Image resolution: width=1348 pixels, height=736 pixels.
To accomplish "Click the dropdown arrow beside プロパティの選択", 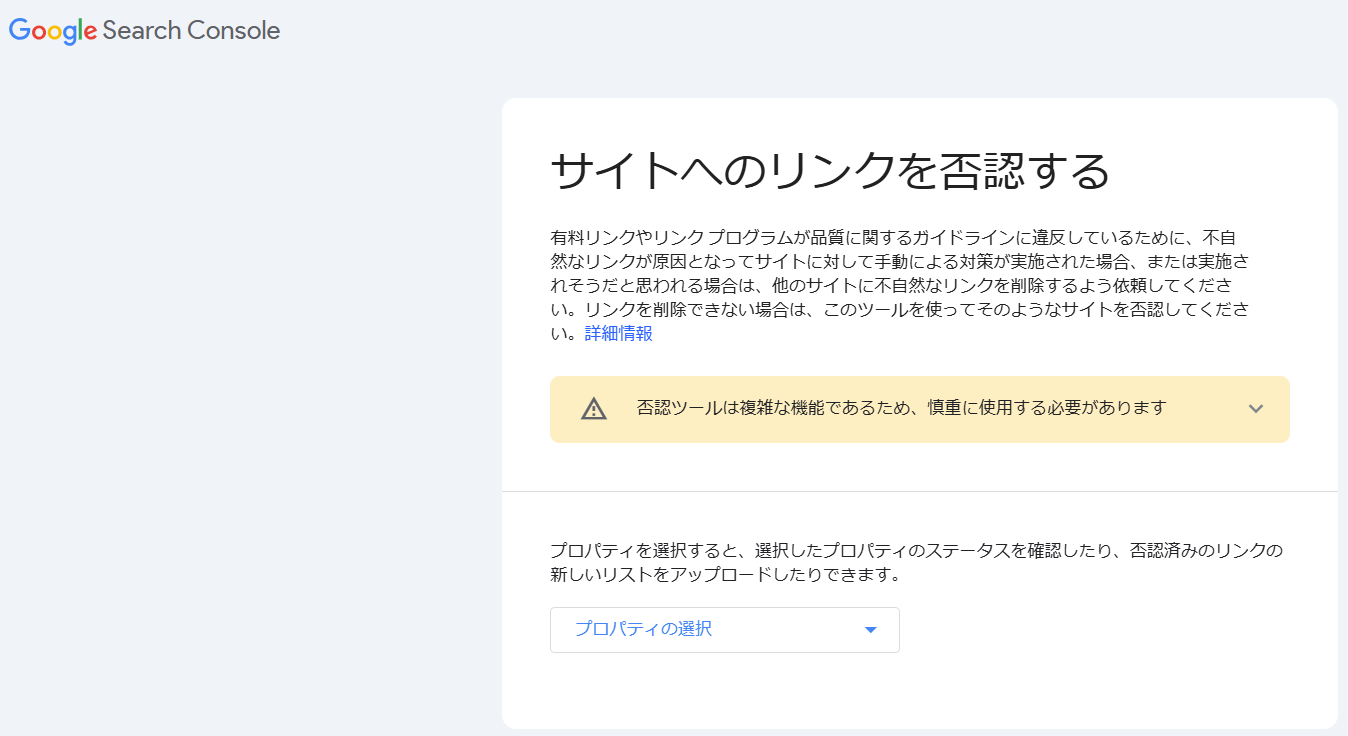I will (x=870, y=630).
